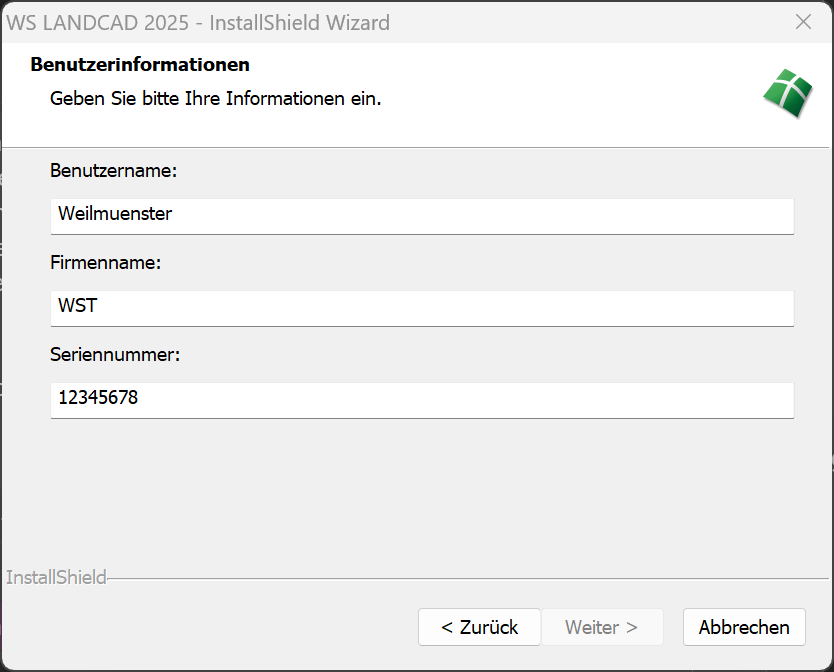Close the InstallShield Wizard window
This screenshot has height=672, width=834.
(803, 22)
